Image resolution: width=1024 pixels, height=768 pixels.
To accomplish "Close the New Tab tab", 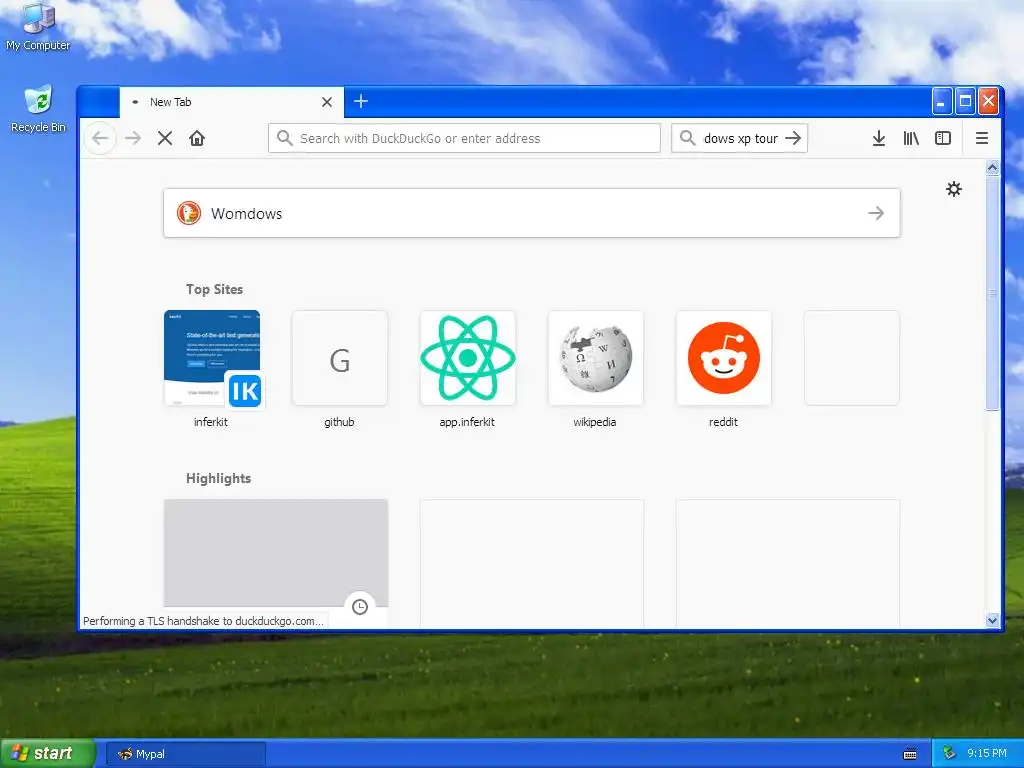I will click(x=327, y=102).
